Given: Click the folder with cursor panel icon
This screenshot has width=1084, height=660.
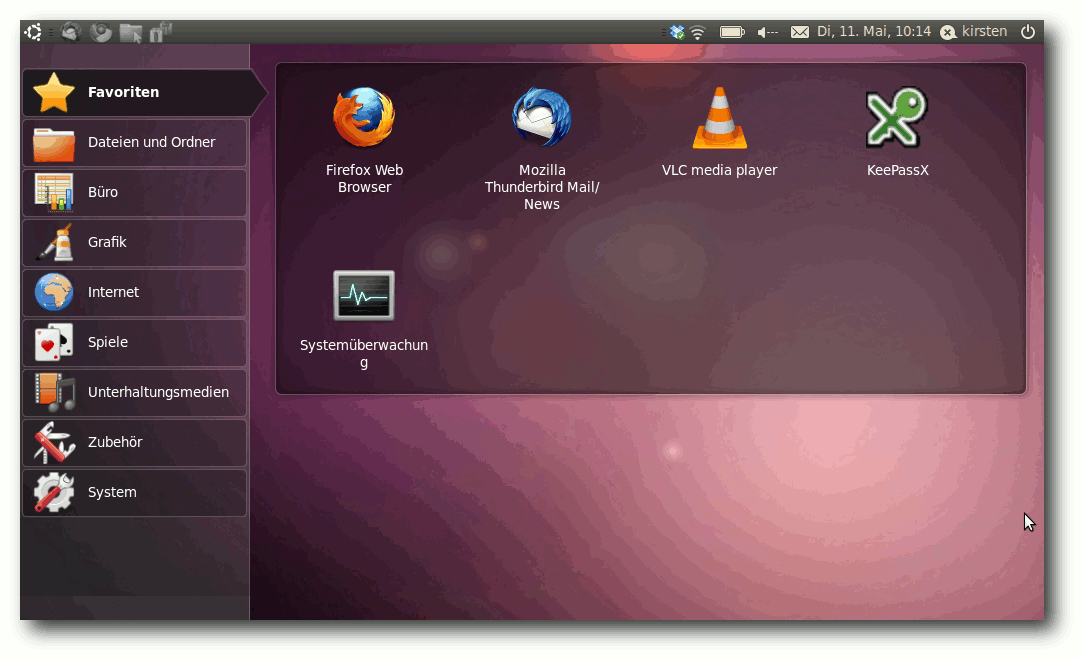Looking at the screenshot, I should point(131,32).
